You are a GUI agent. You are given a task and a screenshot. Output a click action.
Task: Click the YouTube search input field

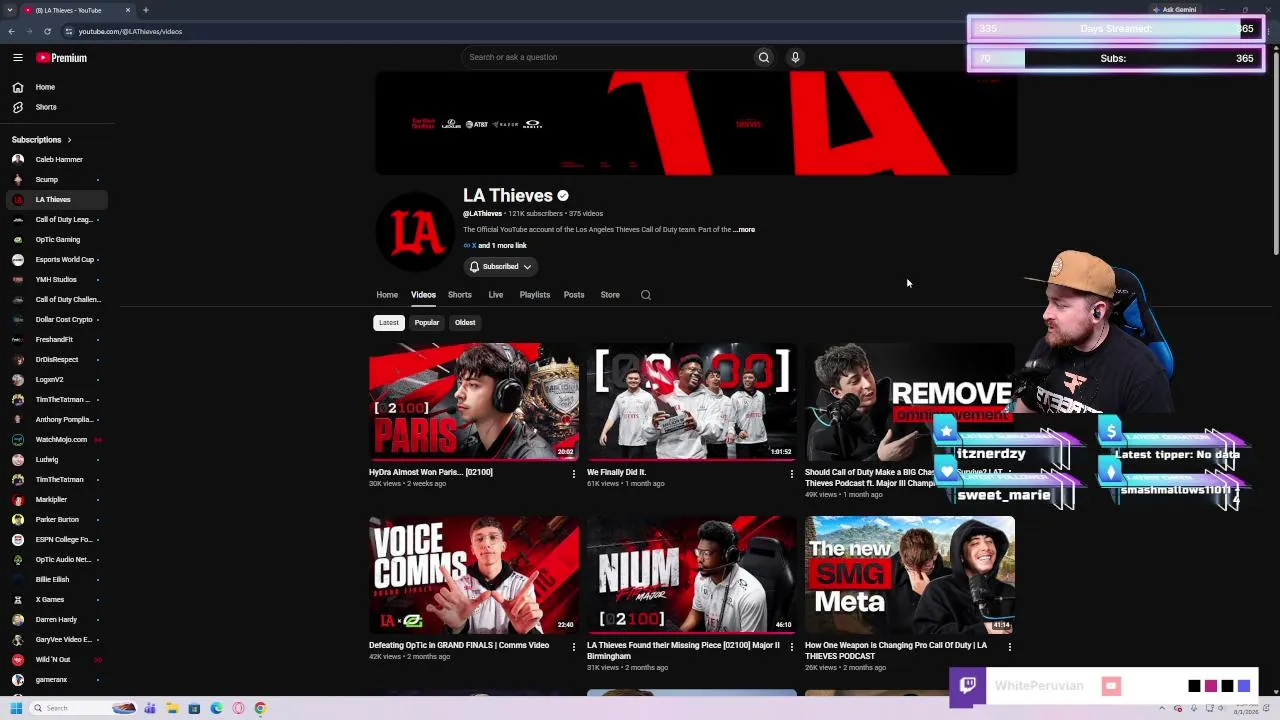click(x=608, y=57)
